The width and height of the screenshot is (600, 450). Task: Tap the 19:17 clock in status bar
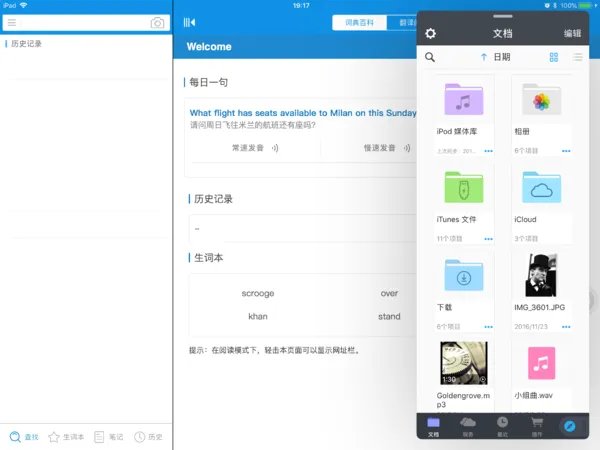[301, 5]
